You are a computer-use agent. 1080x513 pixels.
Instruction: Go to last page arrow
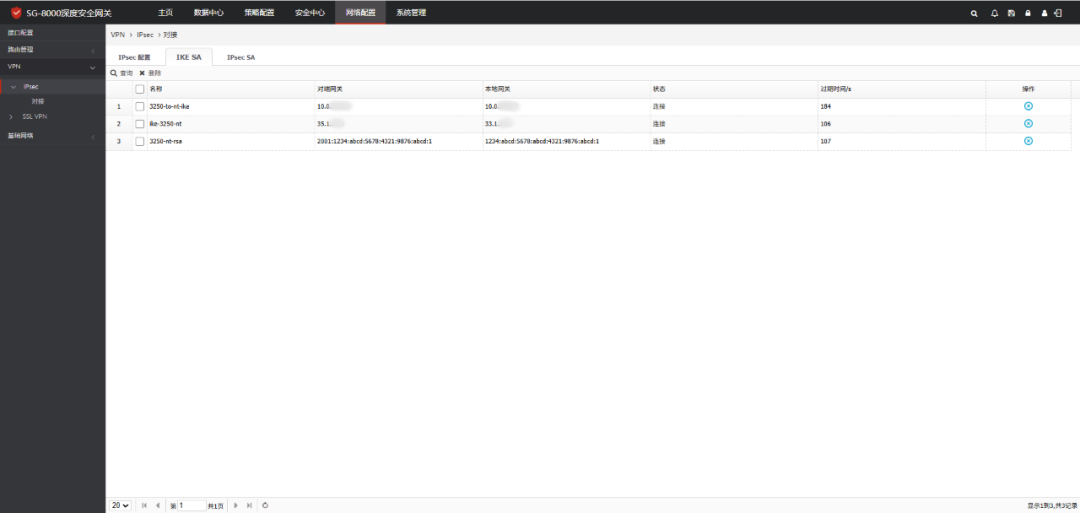coord(249,505)
